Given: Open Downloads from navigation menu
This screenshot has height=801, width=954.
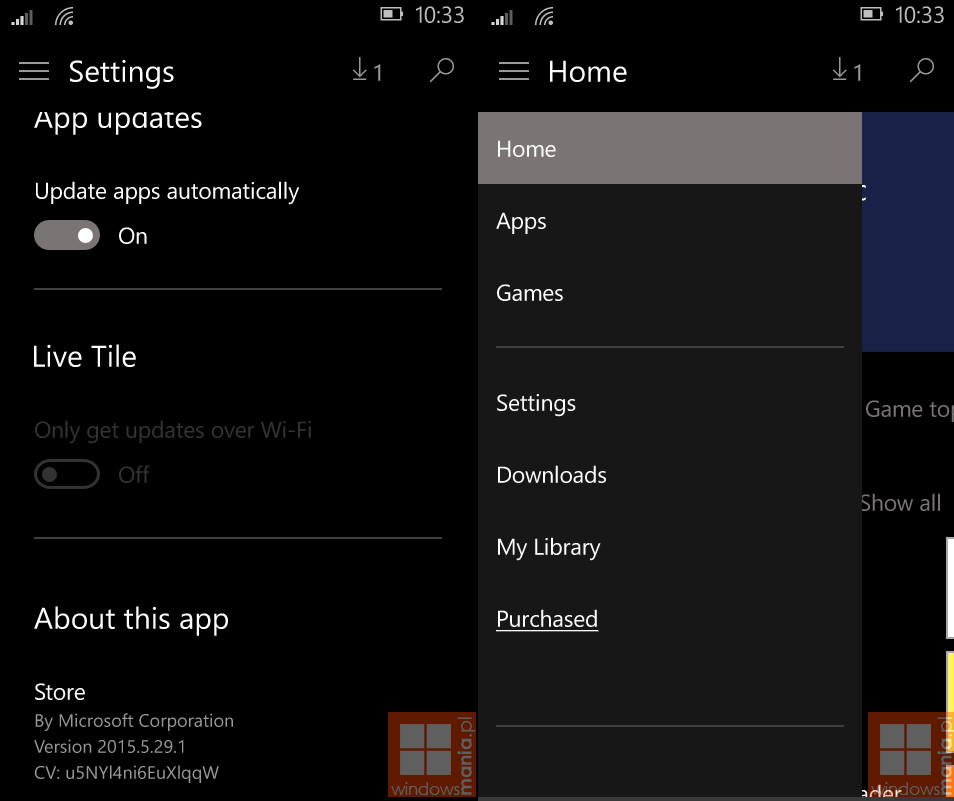Looking at the screenshot, I should 670,475.
